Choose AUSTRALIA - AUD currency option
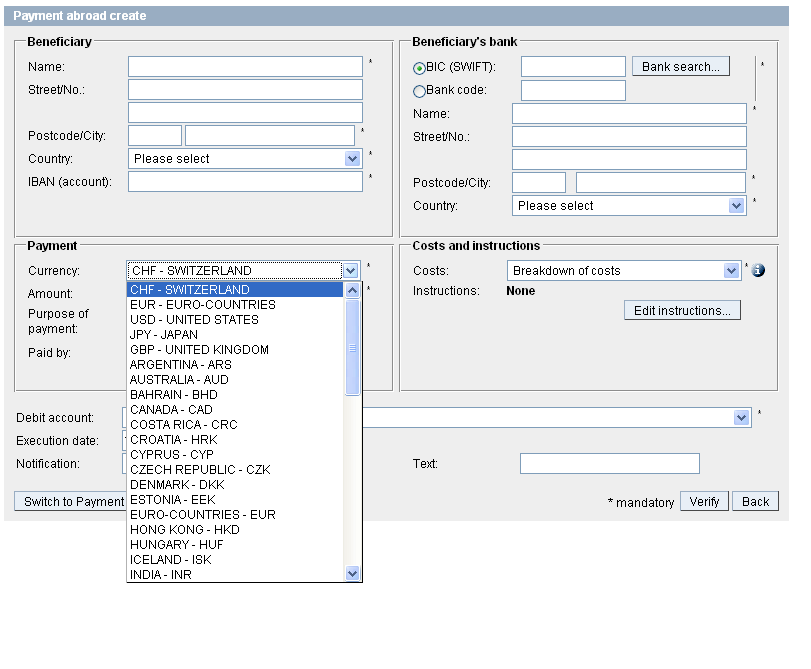811x669 pixels. [x=235, y=380]
